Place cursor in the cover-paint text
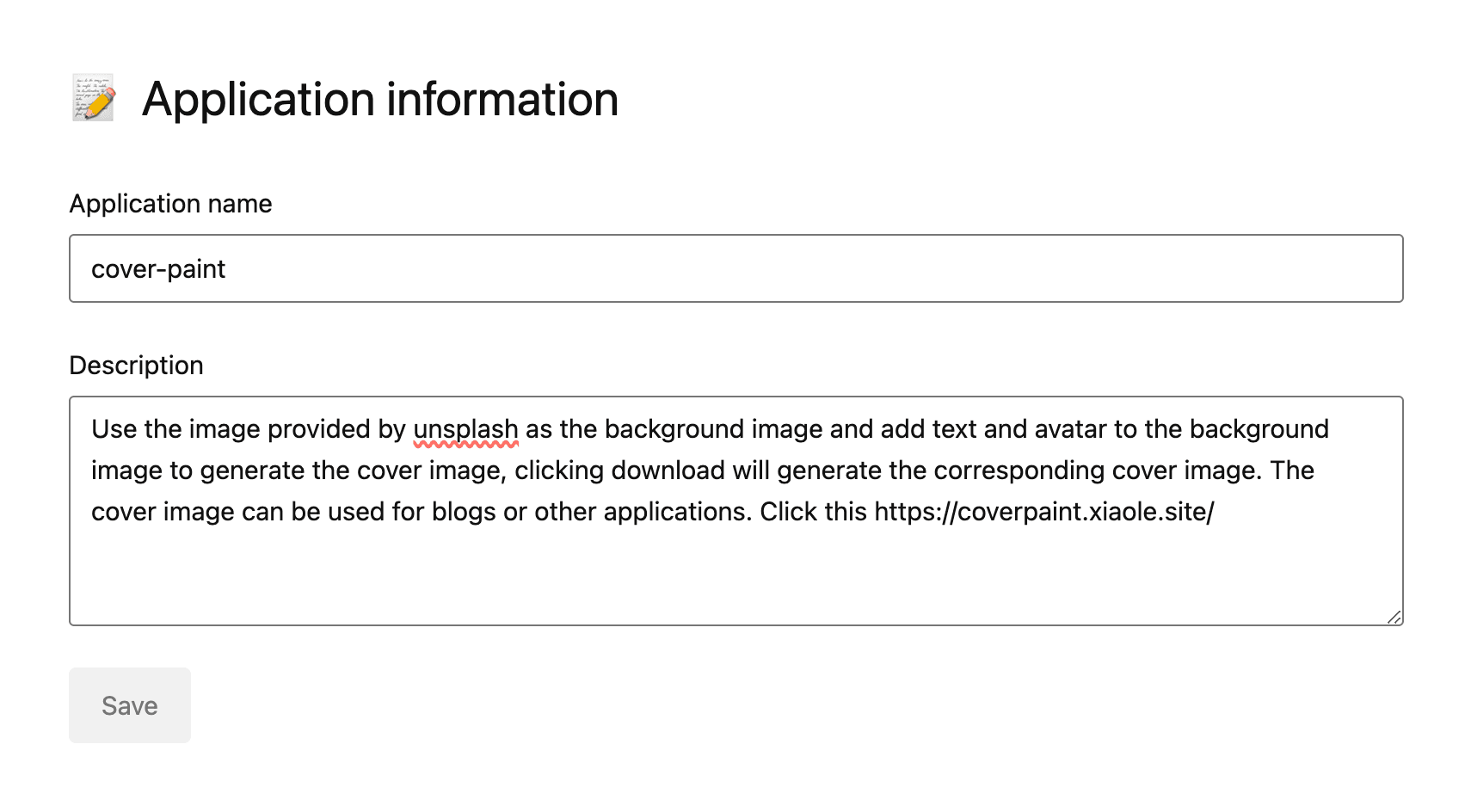 [x=158, y=269]
